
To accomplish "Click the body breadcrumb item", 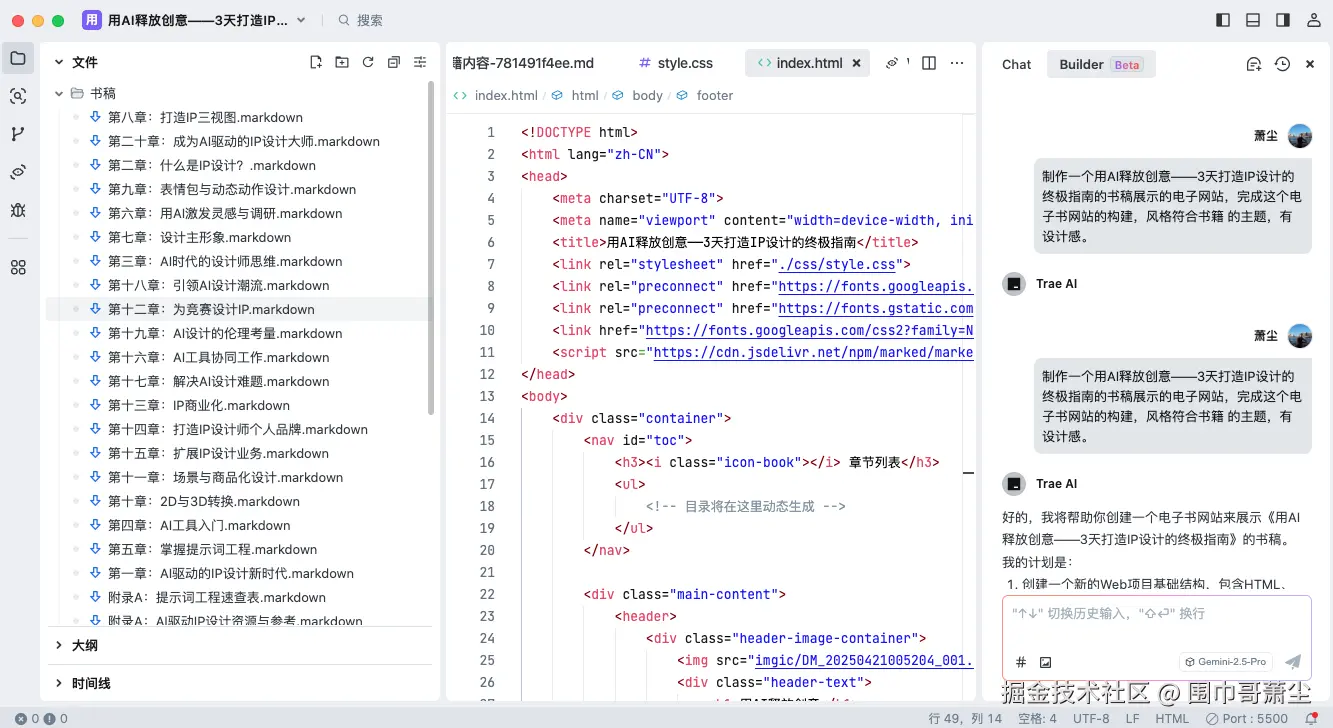I will (647, 95).
